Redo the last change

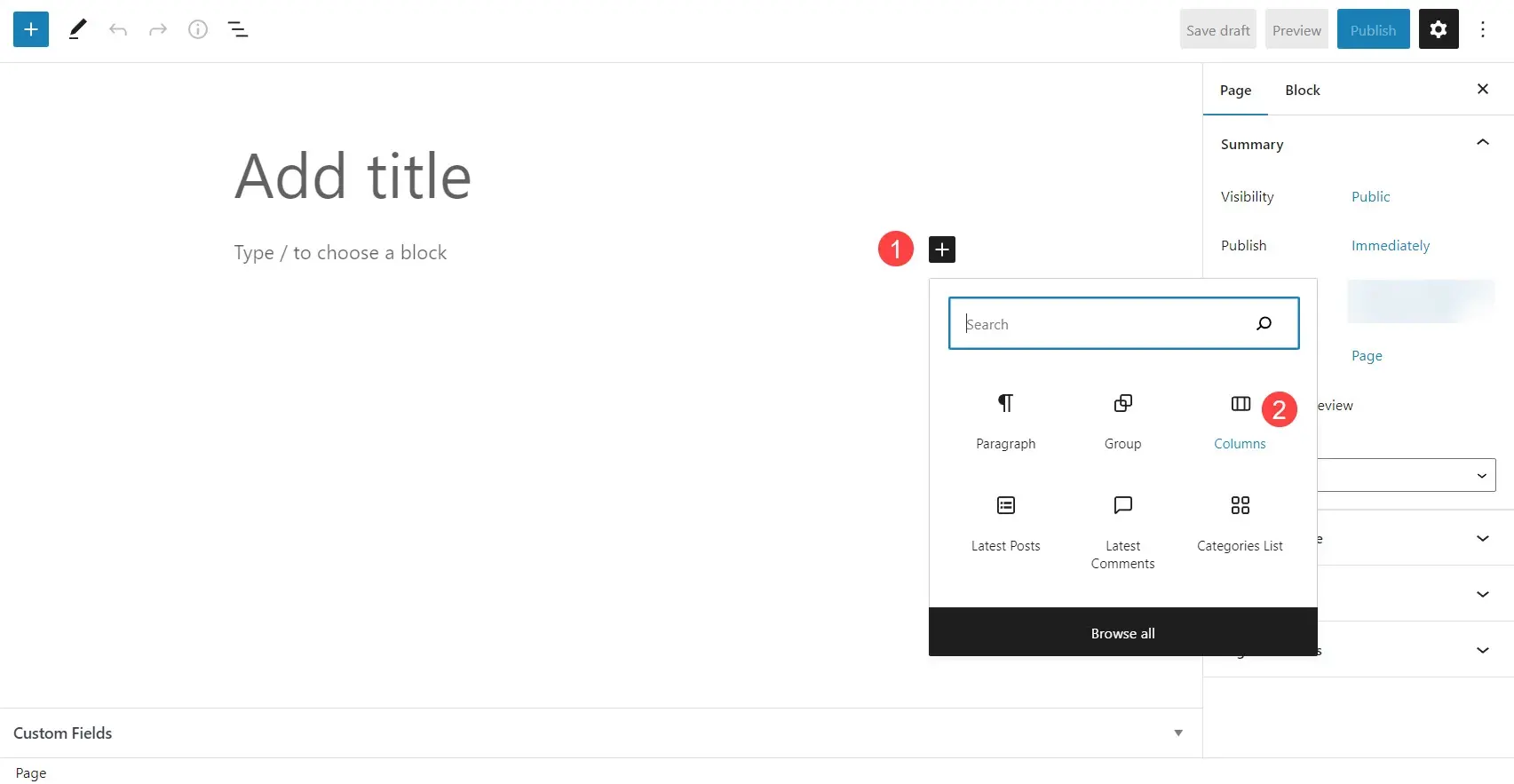(157, 28)
